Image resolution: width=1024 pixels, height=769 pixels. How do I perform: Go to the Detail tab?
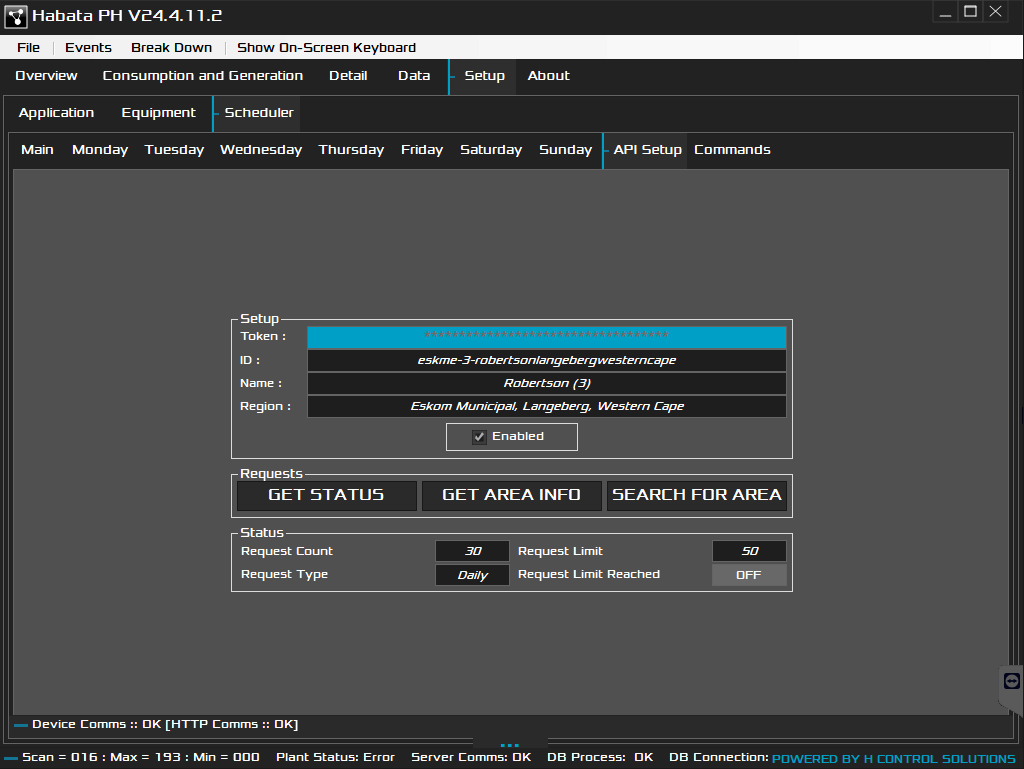click(348, 76)
